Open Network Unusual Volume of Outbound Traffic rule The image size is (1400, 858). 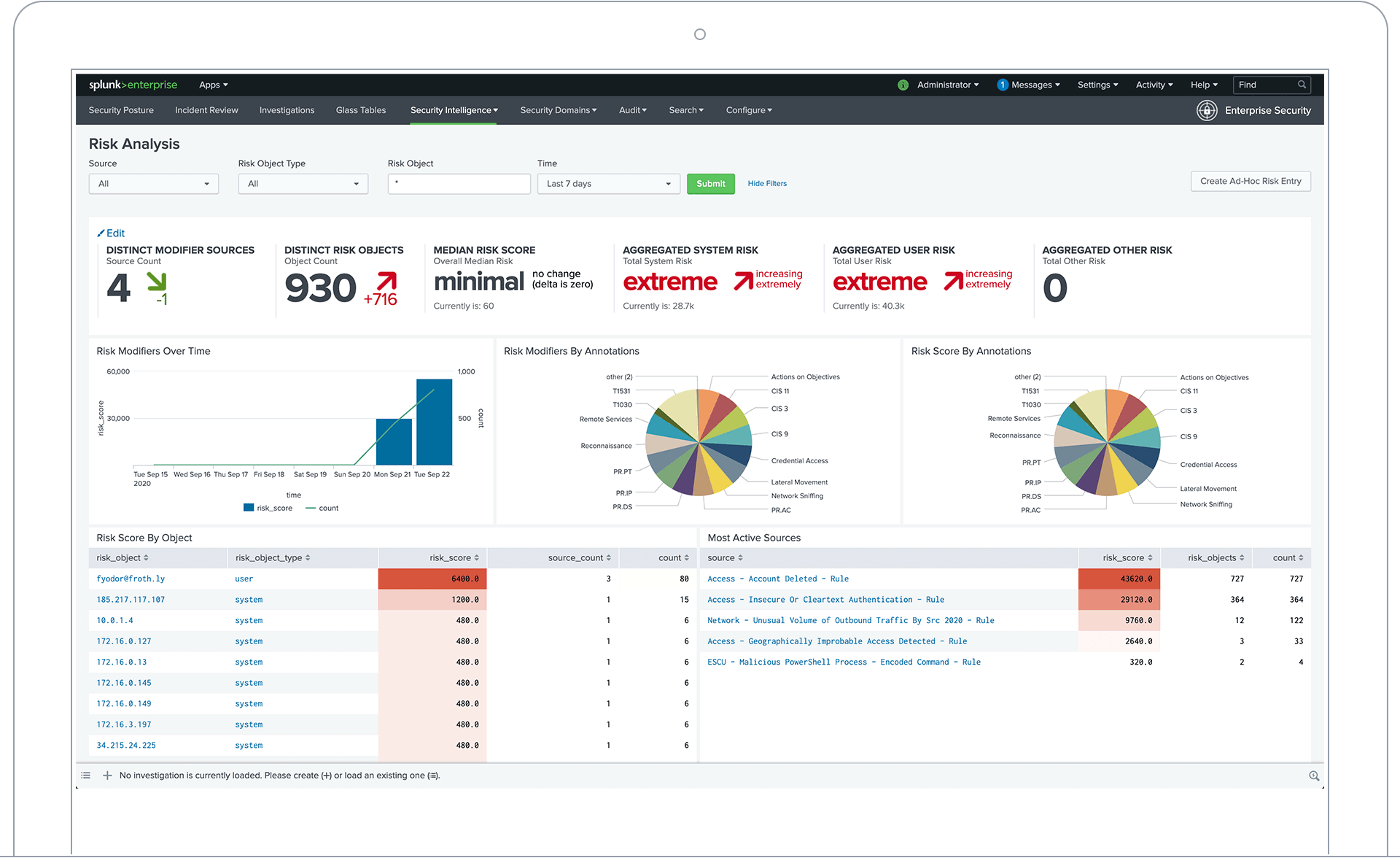851,621
